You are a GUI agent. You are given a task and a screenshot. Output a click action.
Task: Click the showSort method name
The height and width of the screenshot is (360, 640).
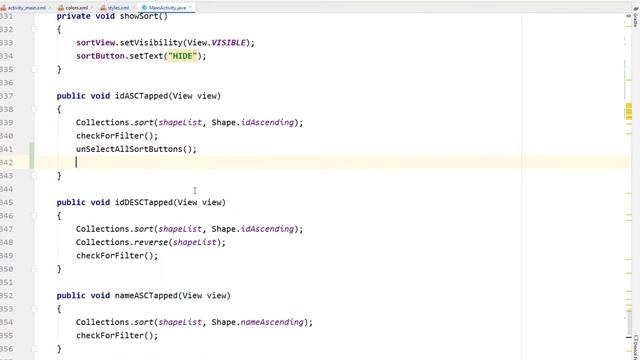point(139,16)
